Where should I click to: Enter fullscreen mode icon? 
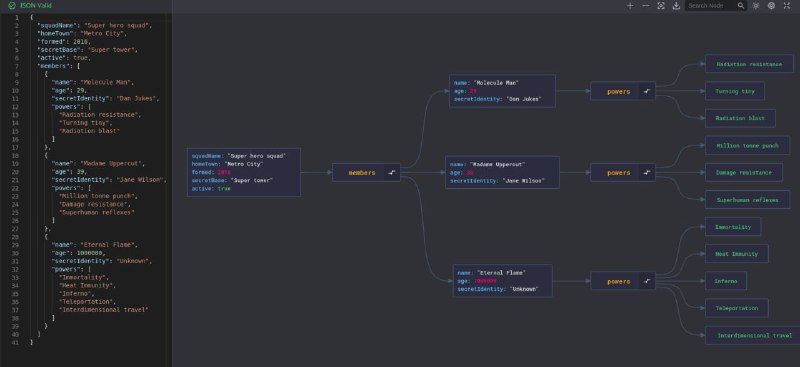tap(786, 6)
